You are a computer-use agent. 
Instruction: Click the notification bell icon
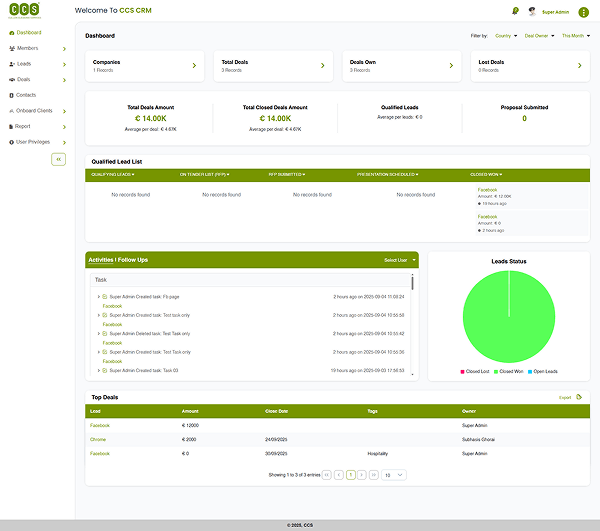(515, 12)
